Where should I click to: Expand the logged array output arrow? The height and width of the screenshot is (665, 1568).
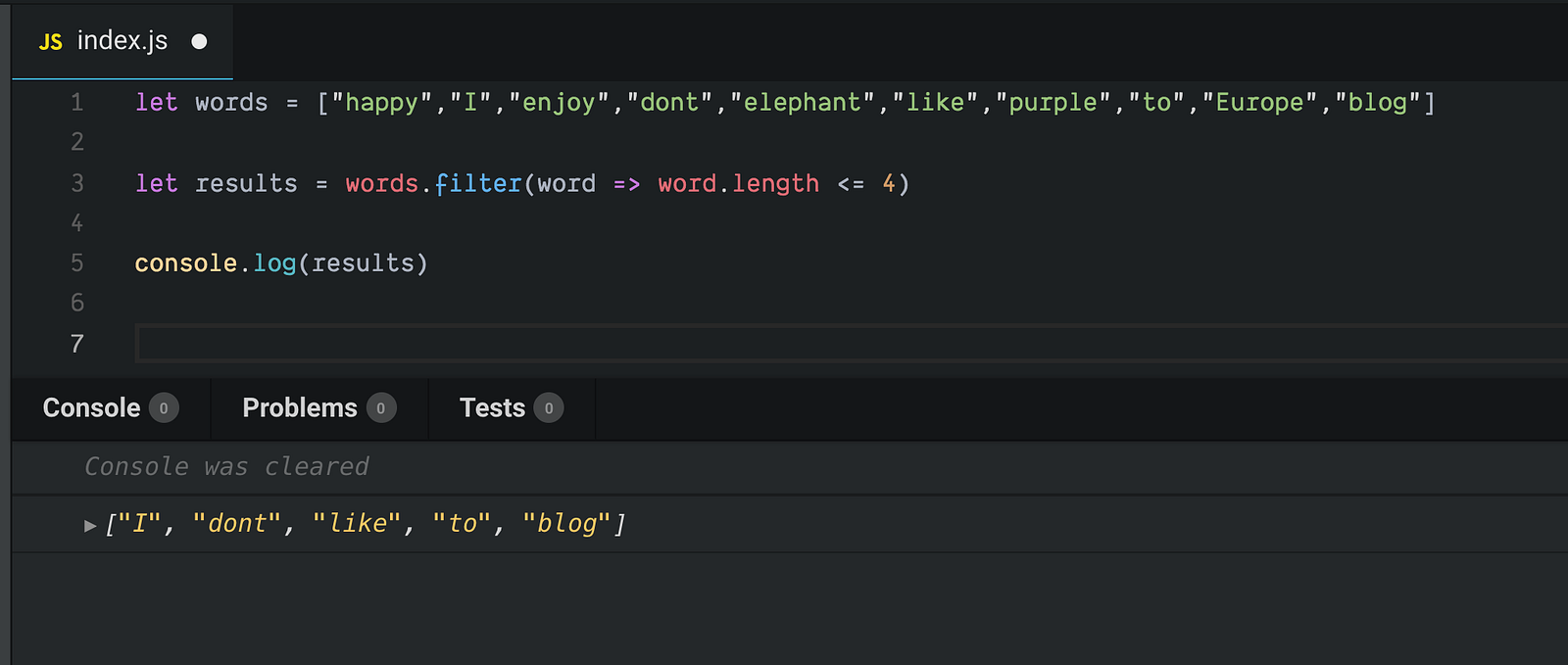[x=90, y=526]
